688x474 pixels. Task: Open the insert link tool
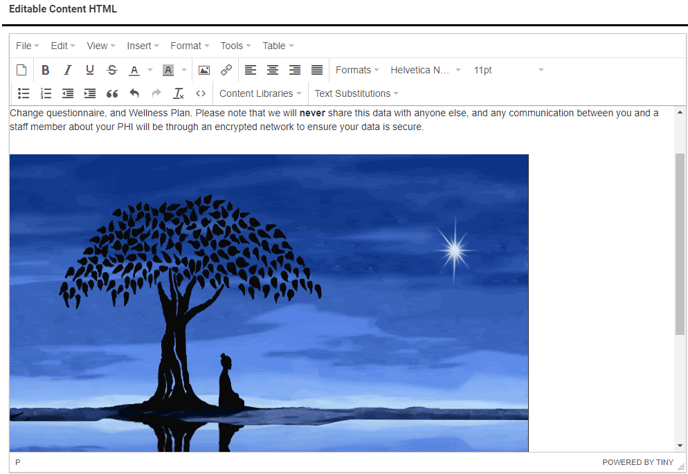pyautogui.click(x=226, y=70)
